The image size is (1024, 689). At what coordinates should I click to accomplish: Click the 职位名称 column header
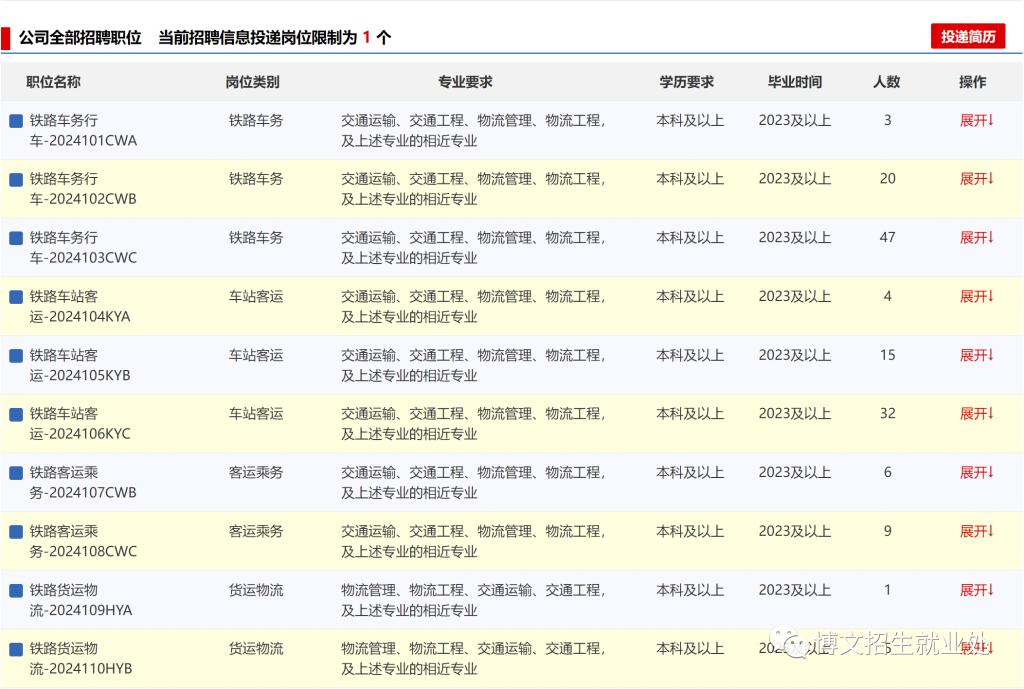point(53,82)
